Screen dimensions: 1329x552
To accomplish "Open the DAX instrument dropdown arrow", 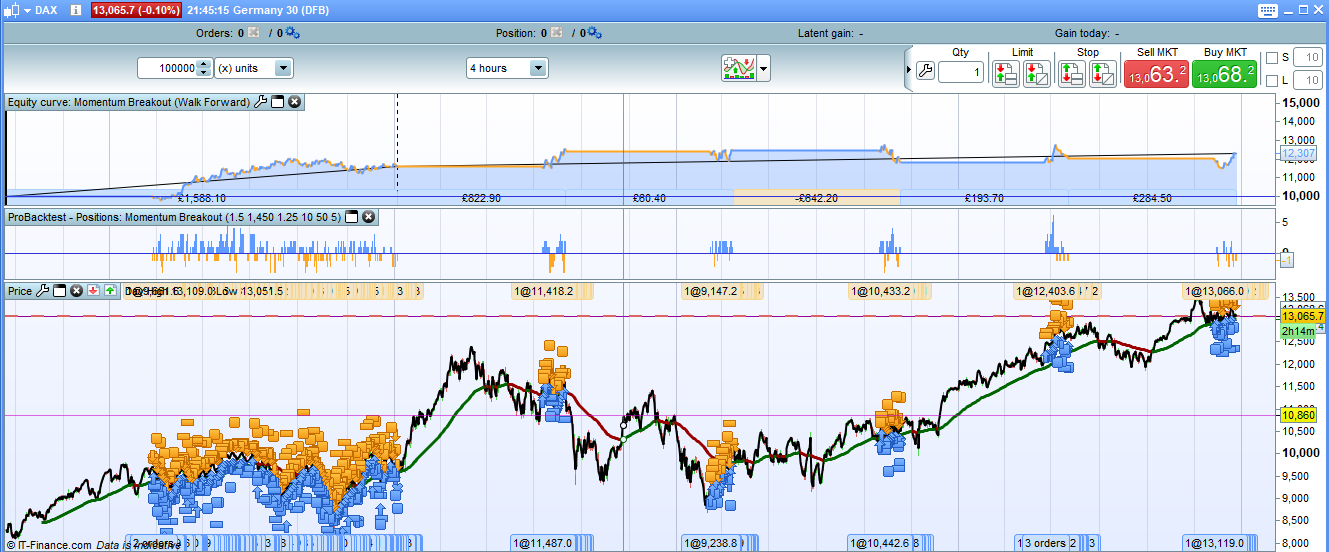I will coord(28,10).
